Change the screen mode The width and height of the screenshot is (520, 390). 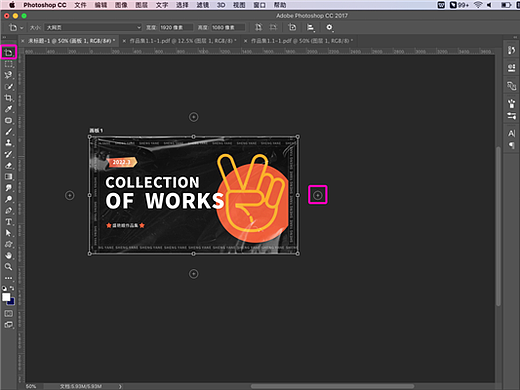tap(9, 325)
